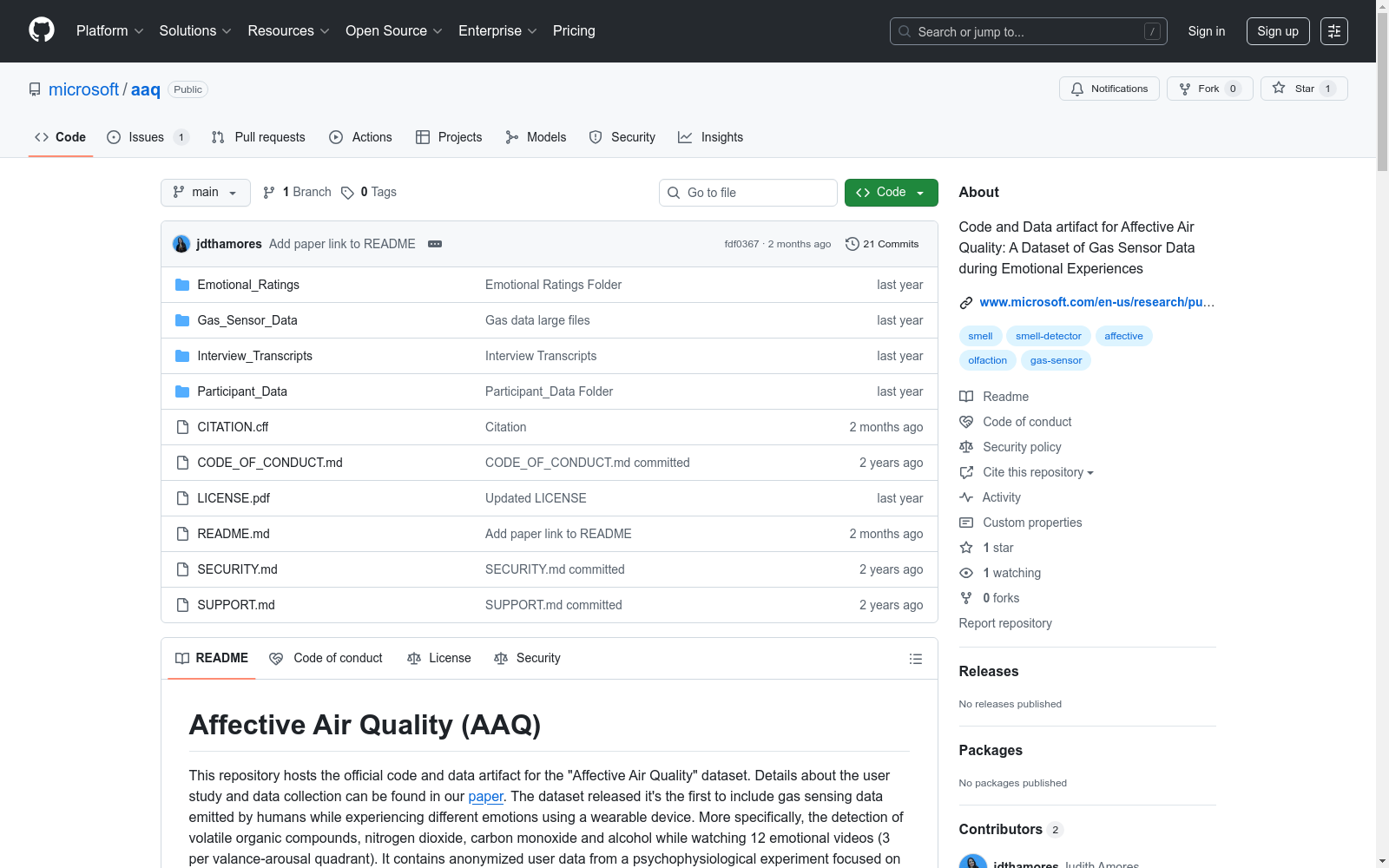
Task: Click the repository icon beside microsoft
Action: 35,89
